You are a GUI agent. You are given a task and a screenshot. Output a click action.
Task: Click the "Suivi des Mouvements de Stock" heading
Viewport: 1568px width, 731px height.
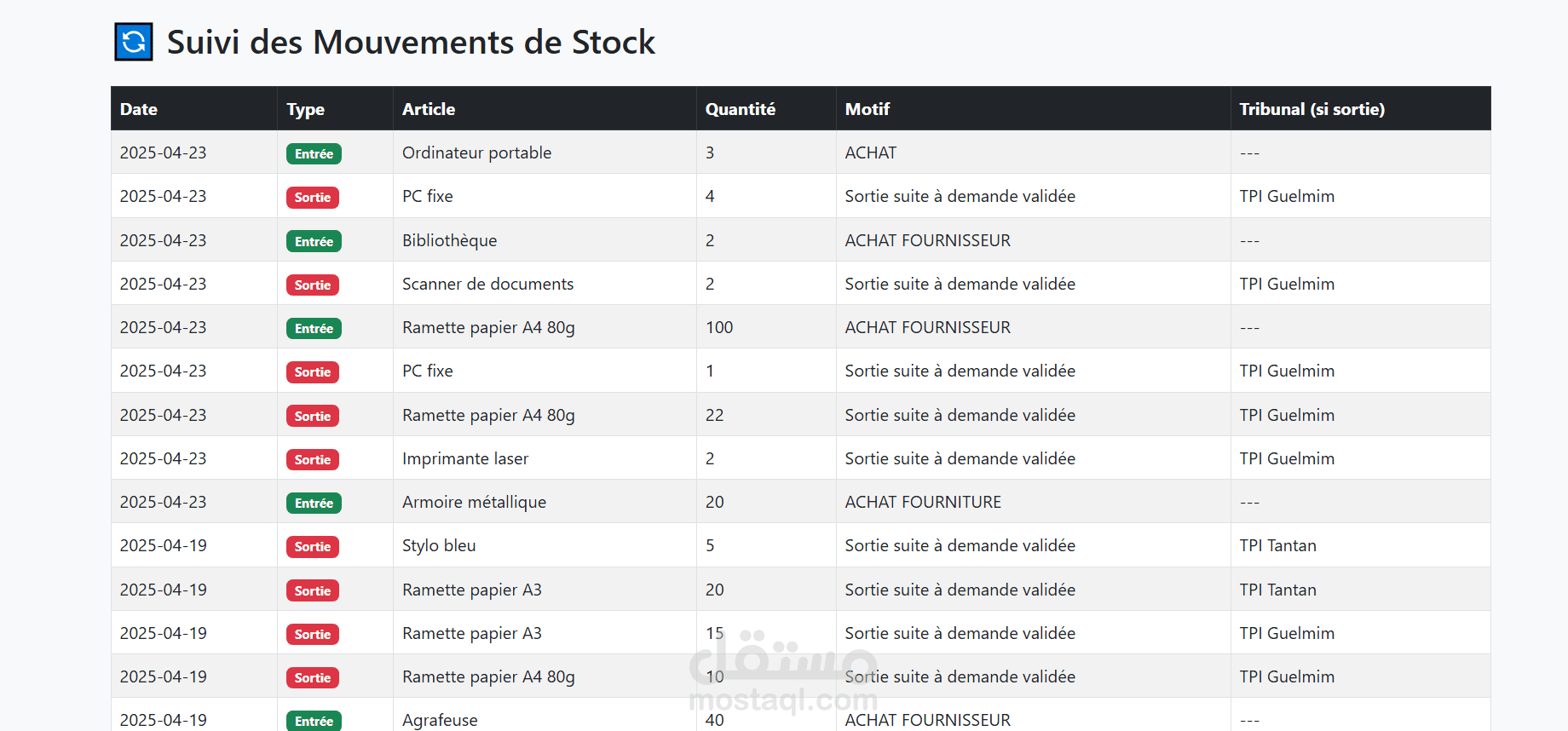(x=411, y=42)
